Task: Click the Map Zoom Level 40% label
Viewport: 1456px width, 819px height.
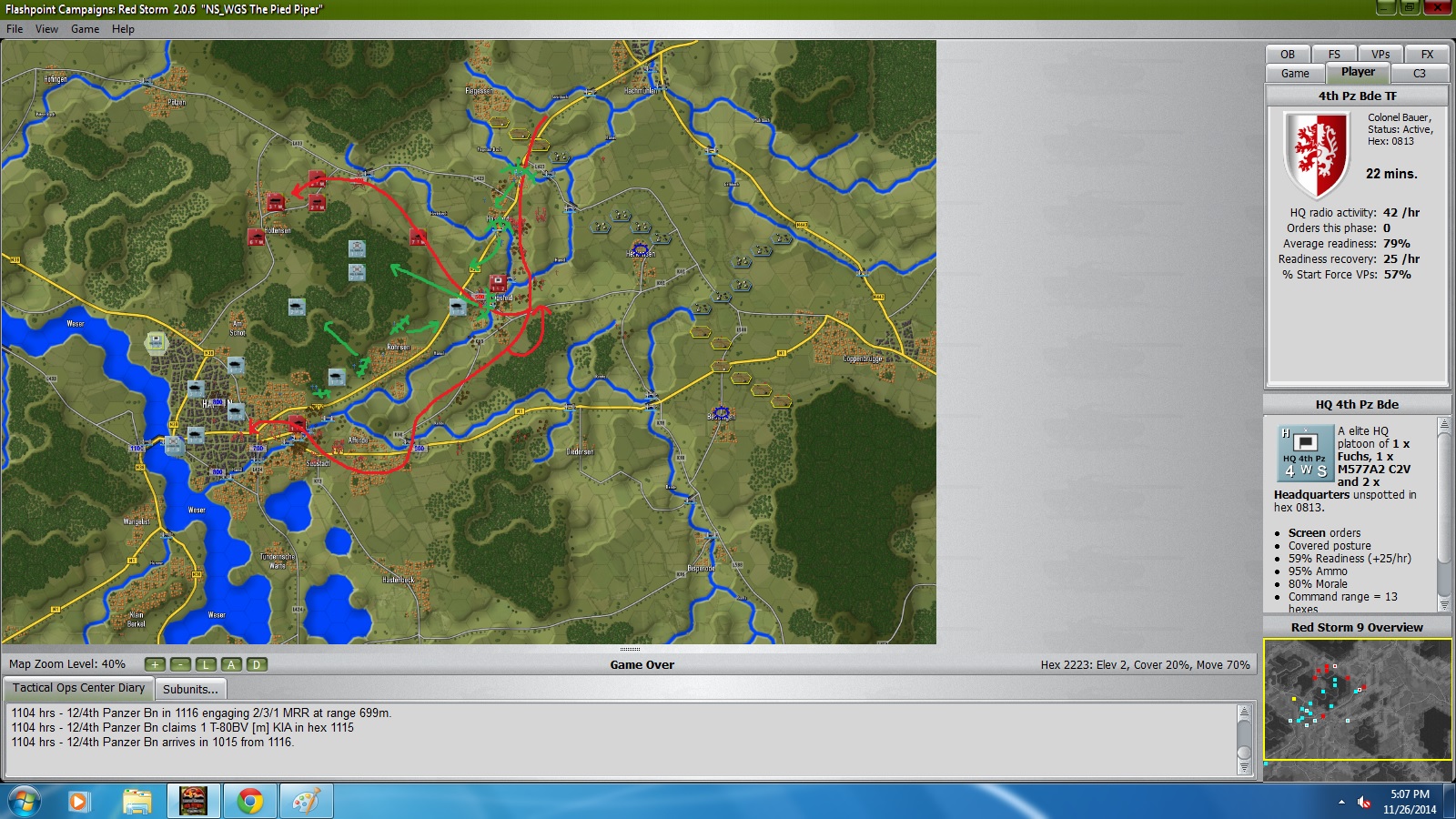Action: (x=67, y=664)
